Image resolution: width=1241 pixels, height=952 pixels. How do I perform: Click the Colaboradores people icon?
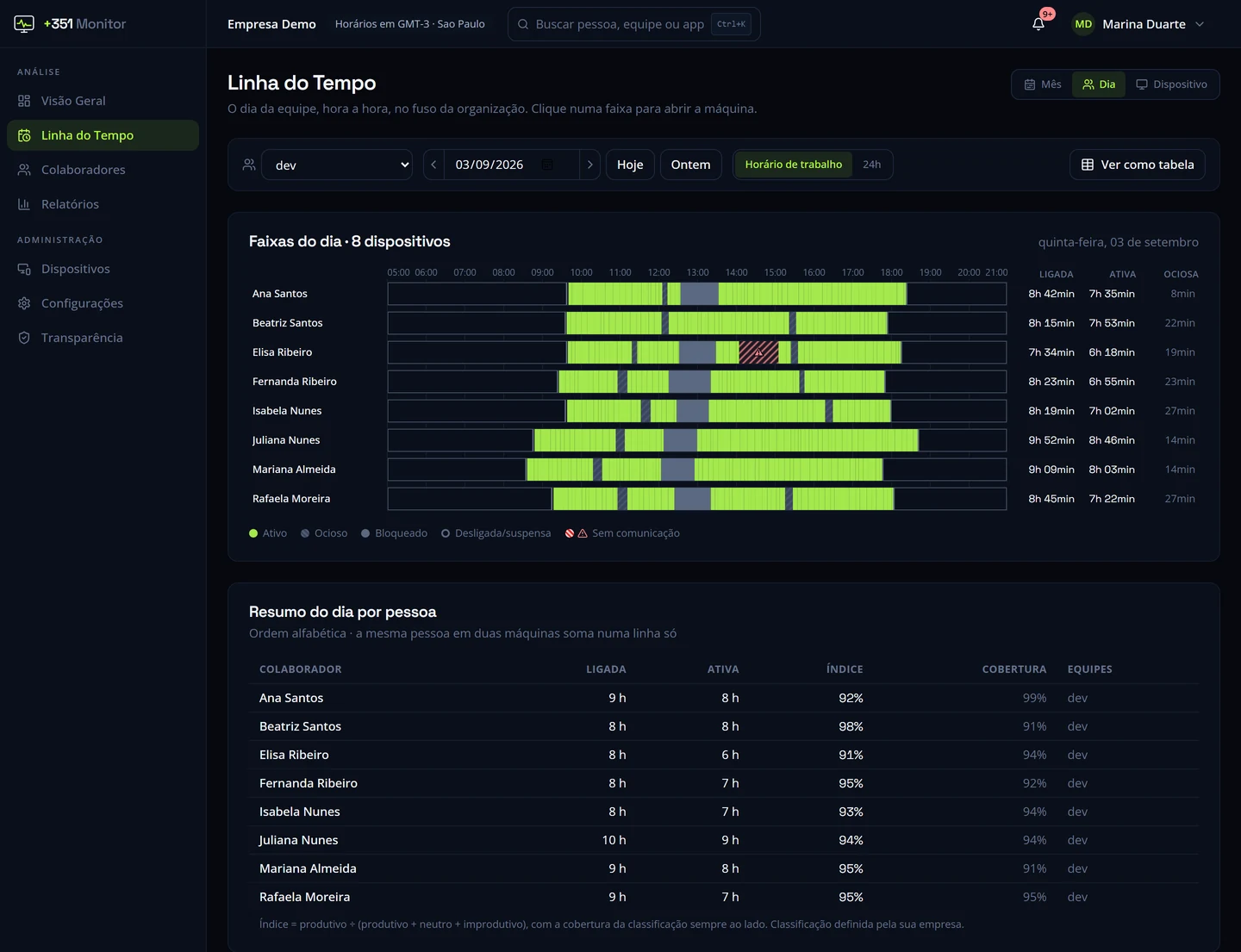24,170
